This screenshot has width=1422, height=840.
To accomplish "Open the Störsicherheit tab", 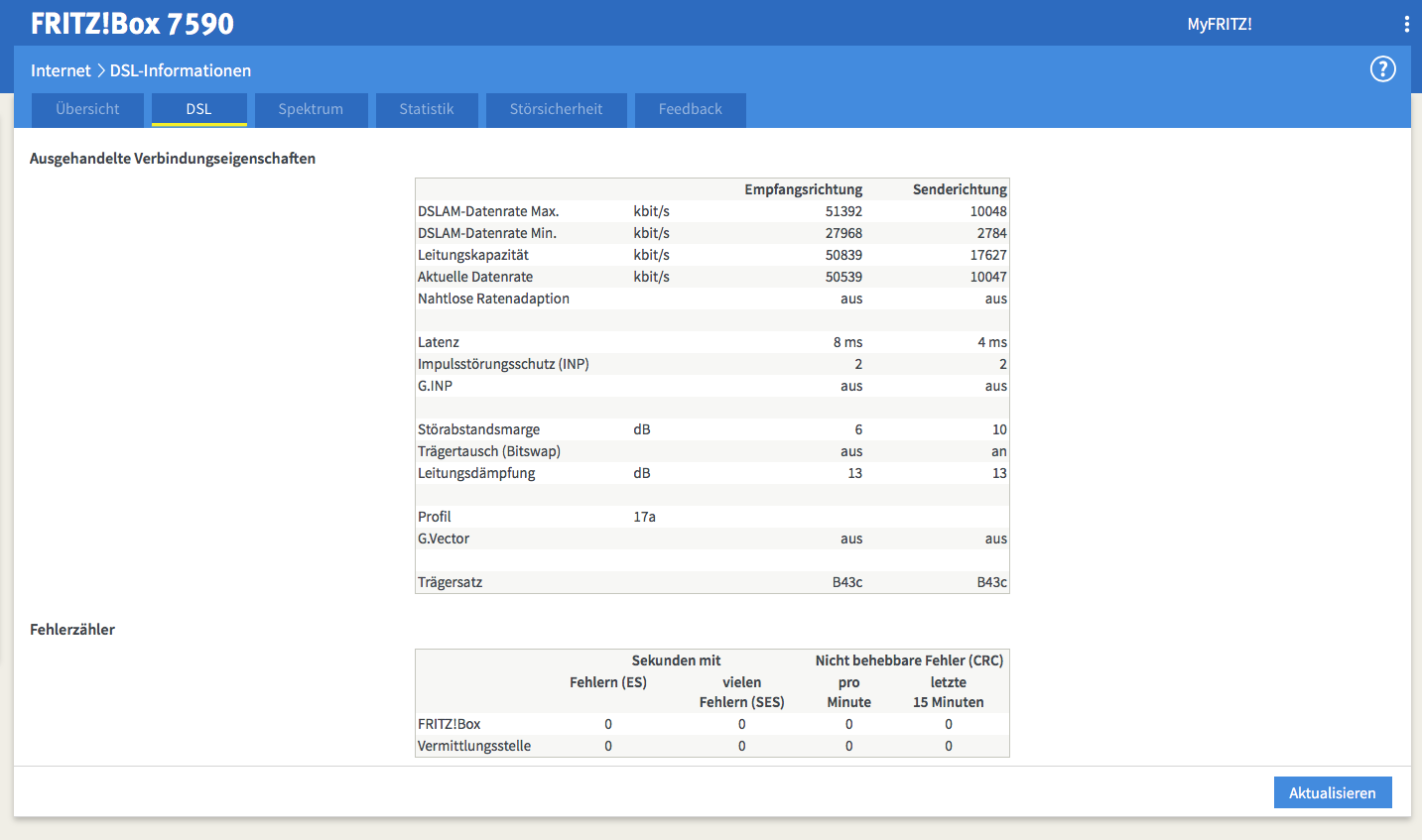I will (556, 109).
